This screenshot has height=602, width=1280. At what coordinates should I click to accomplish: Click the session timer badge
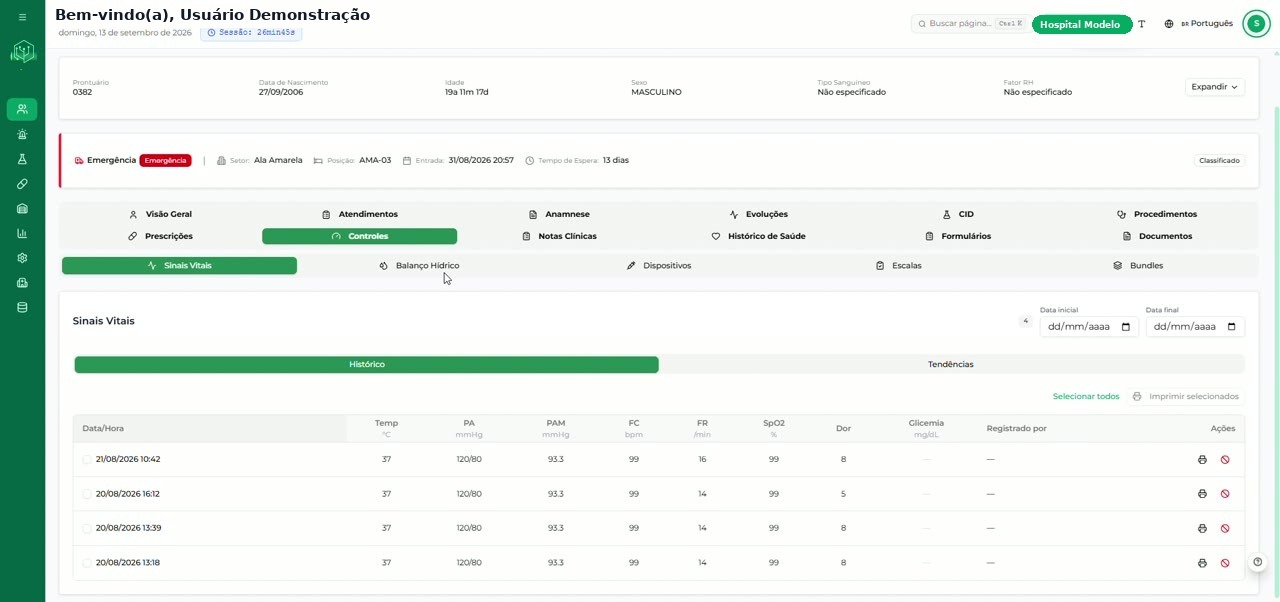pos(251,32)
